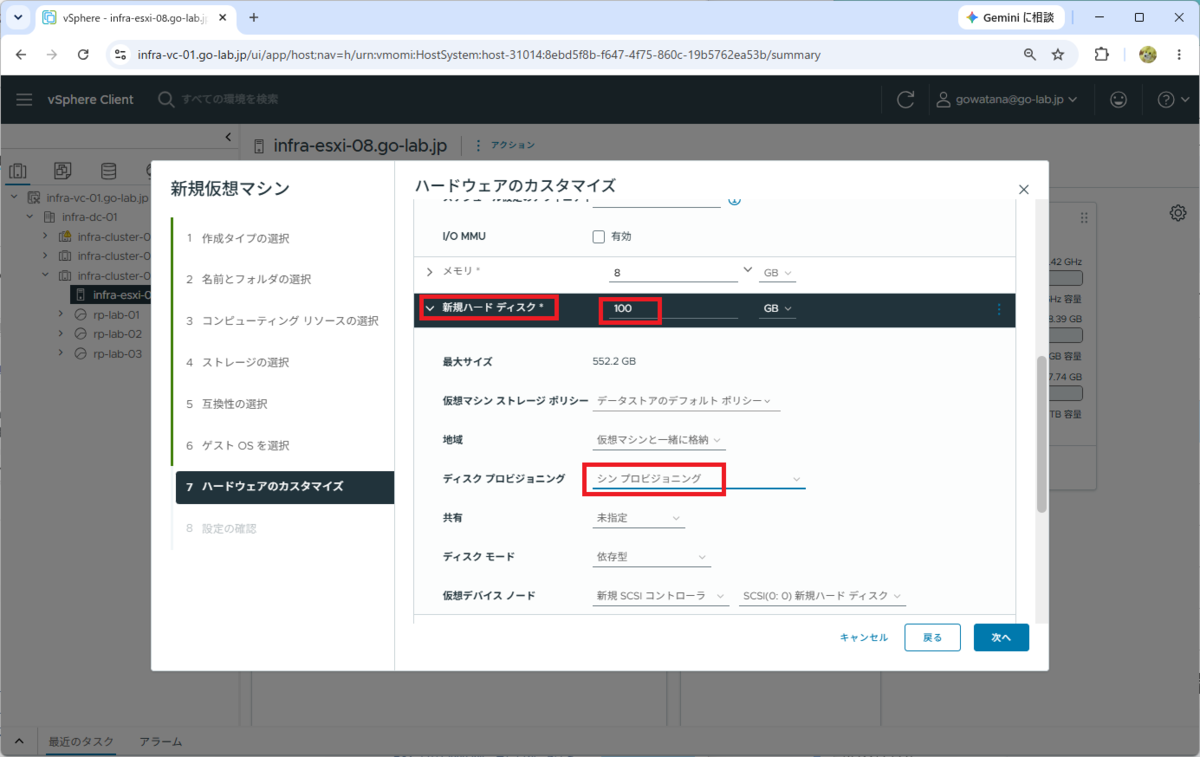Open the settings gear on summary page
The width and height of the screenshot is (1200, 757).
[1178, 213]
